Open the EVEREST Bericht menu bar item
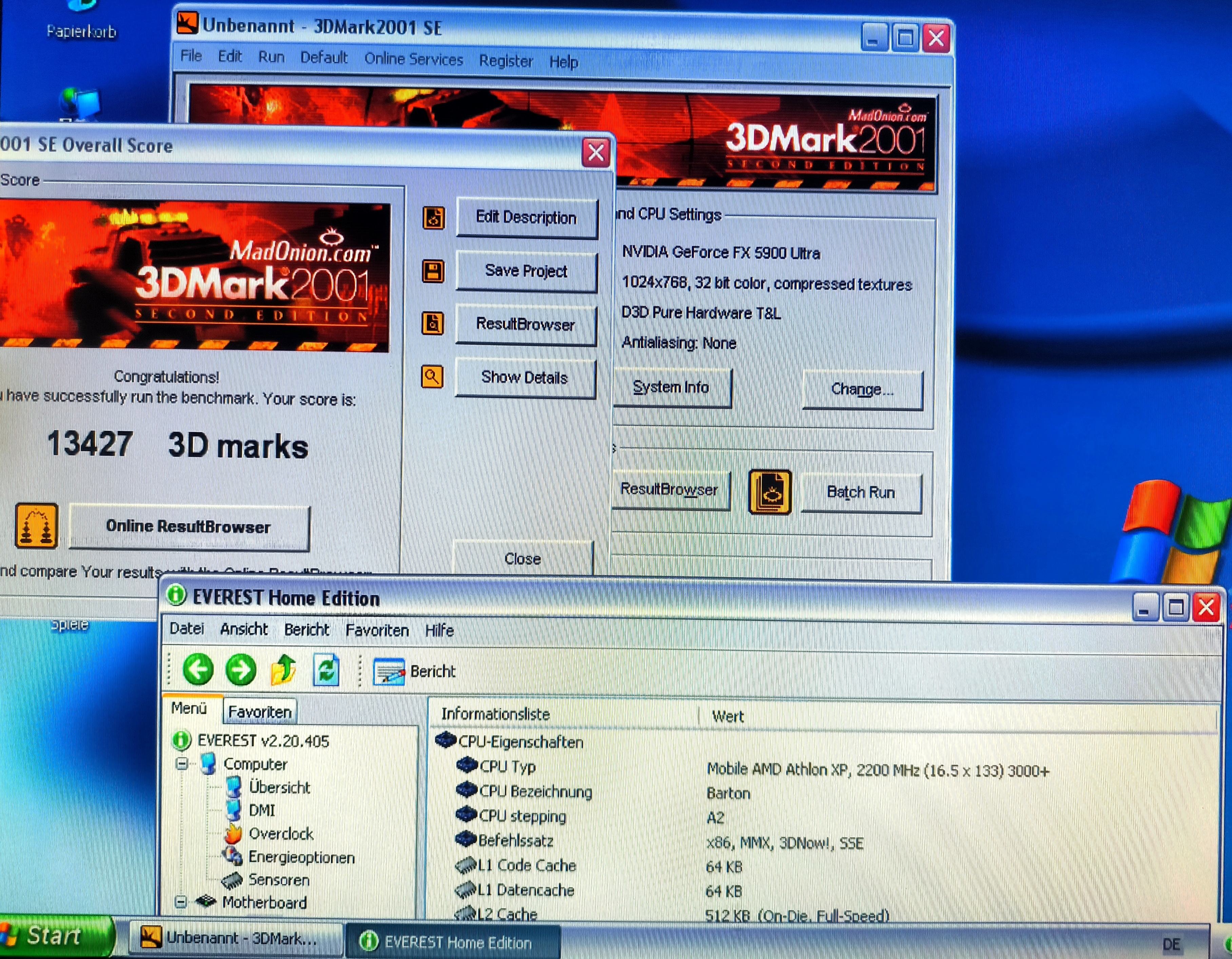The image size is (1232, 959). click(x=306, y=630)
